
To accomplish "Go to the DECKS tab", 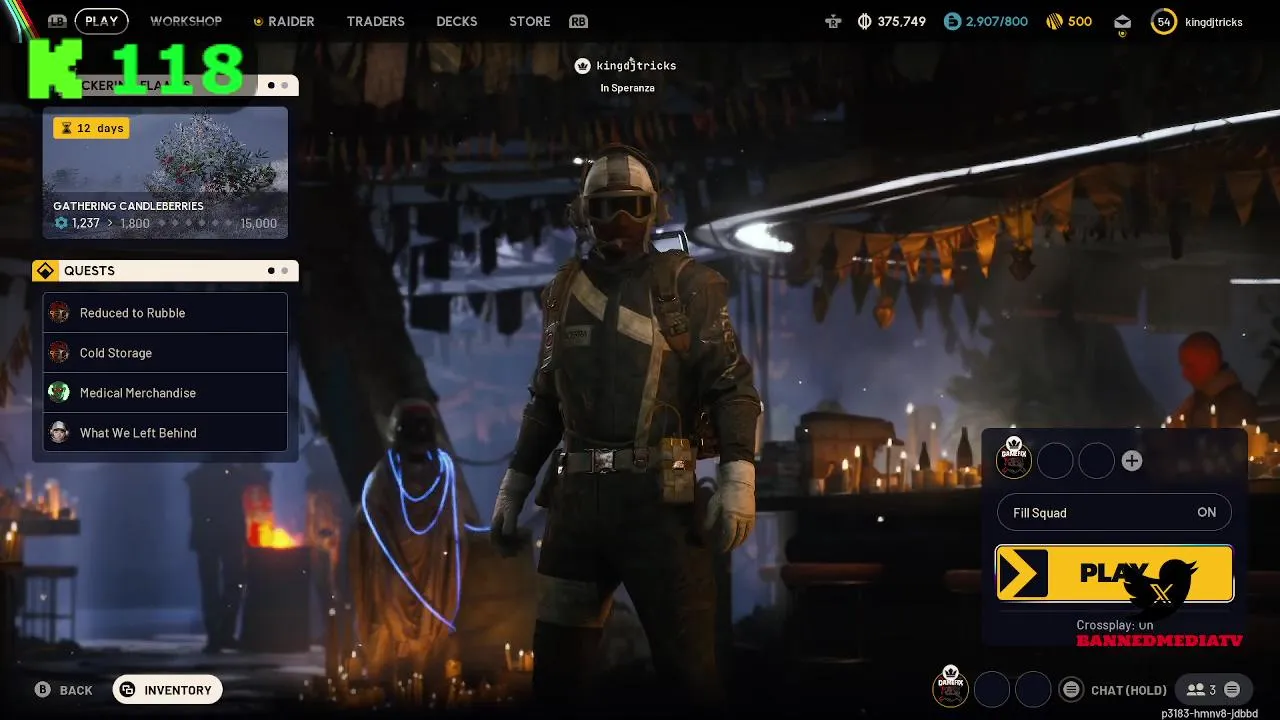I will pos(457,21).
